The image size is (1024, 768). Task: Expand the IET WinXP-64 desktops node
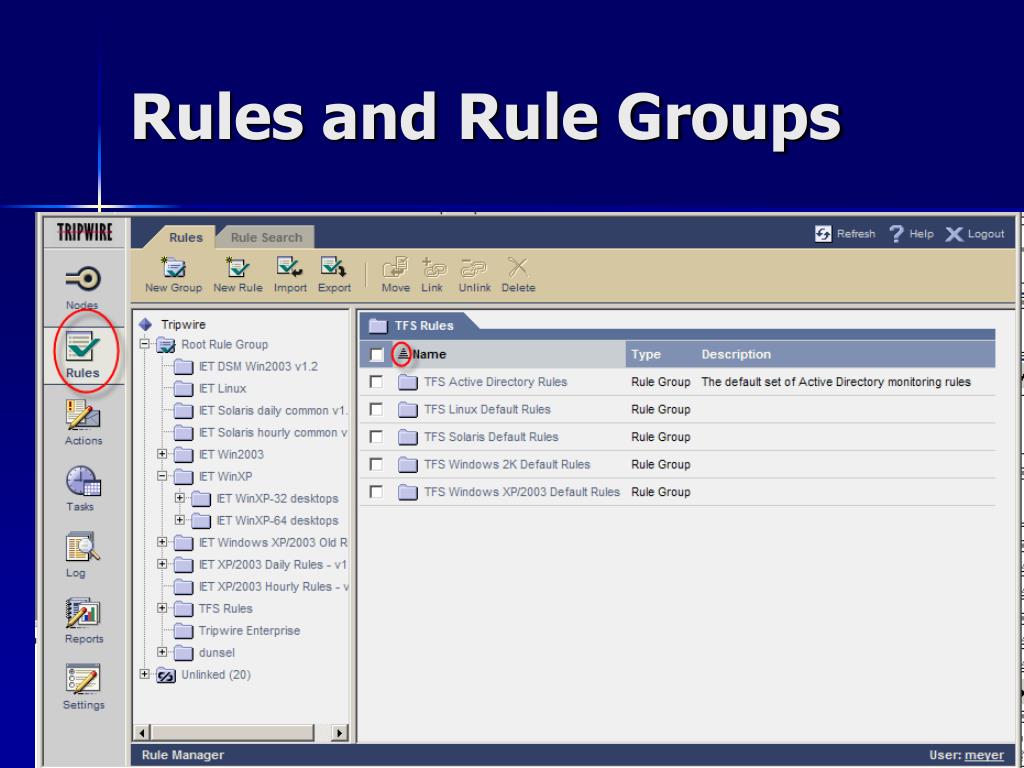pyautogui.click(x=180, y=520)
